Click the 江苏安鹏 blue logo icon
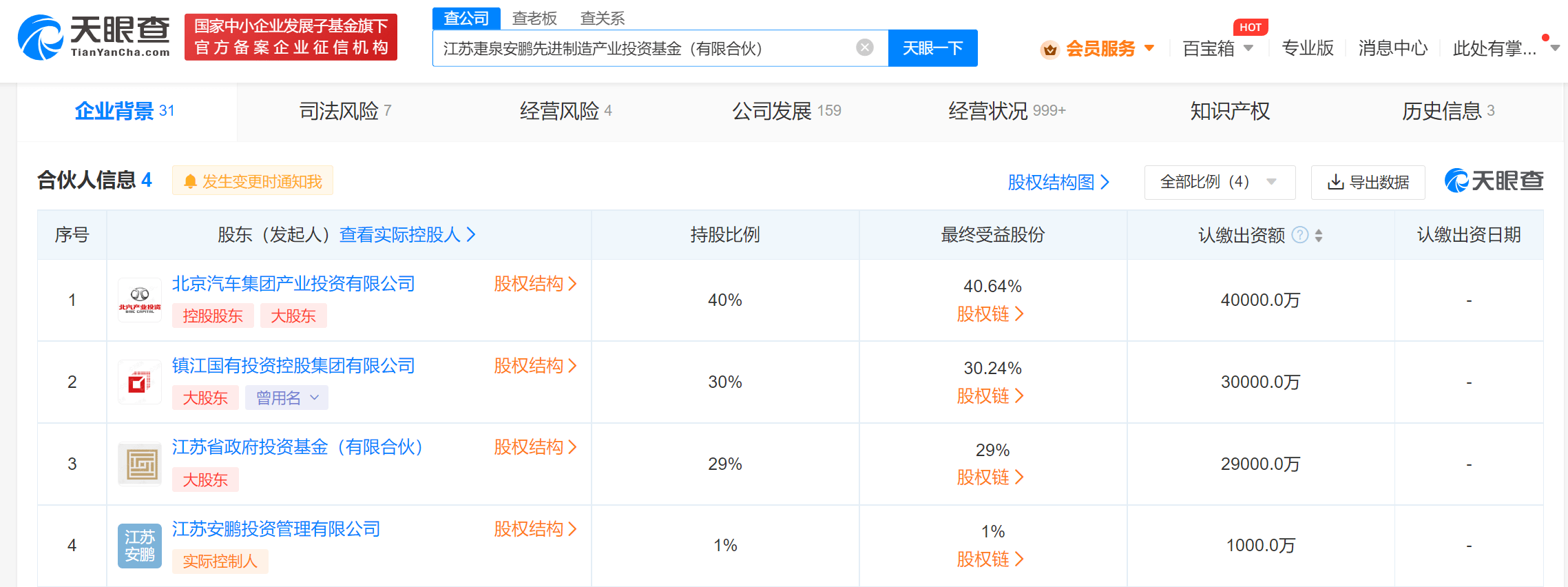Image resolution: width=1568 pixels, height=587 pixels. pyautogui.click(x=140, y=546)
